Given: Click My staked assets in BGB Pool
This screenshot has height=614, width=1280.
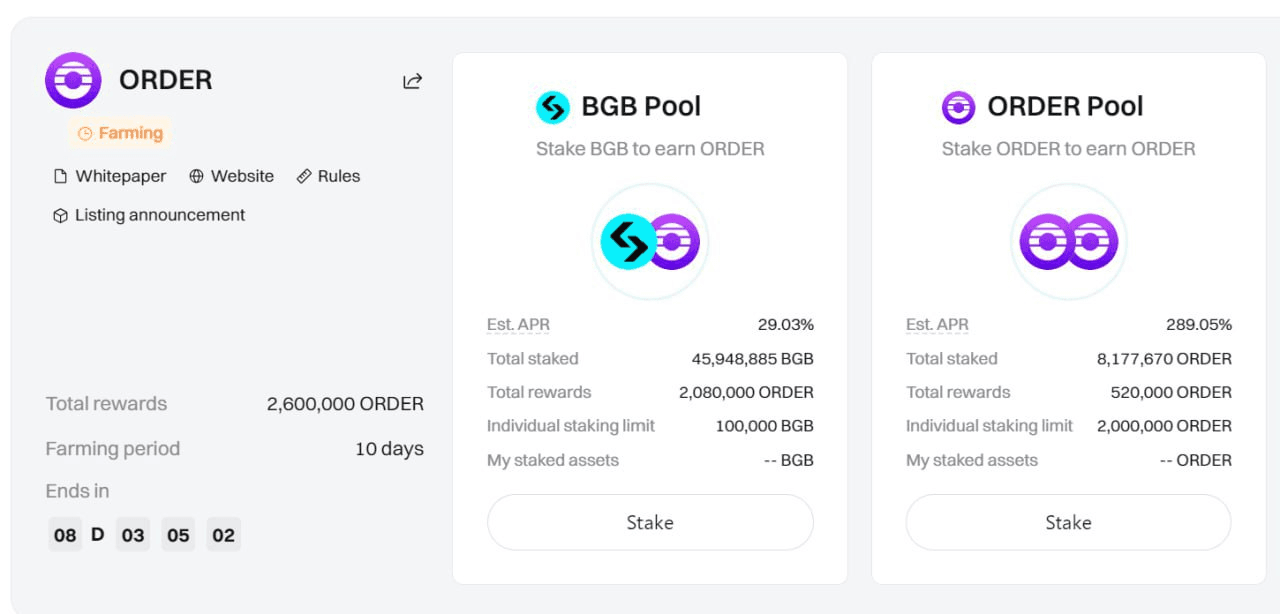Looking at the screenshot, I should click(x=553, y=461).
